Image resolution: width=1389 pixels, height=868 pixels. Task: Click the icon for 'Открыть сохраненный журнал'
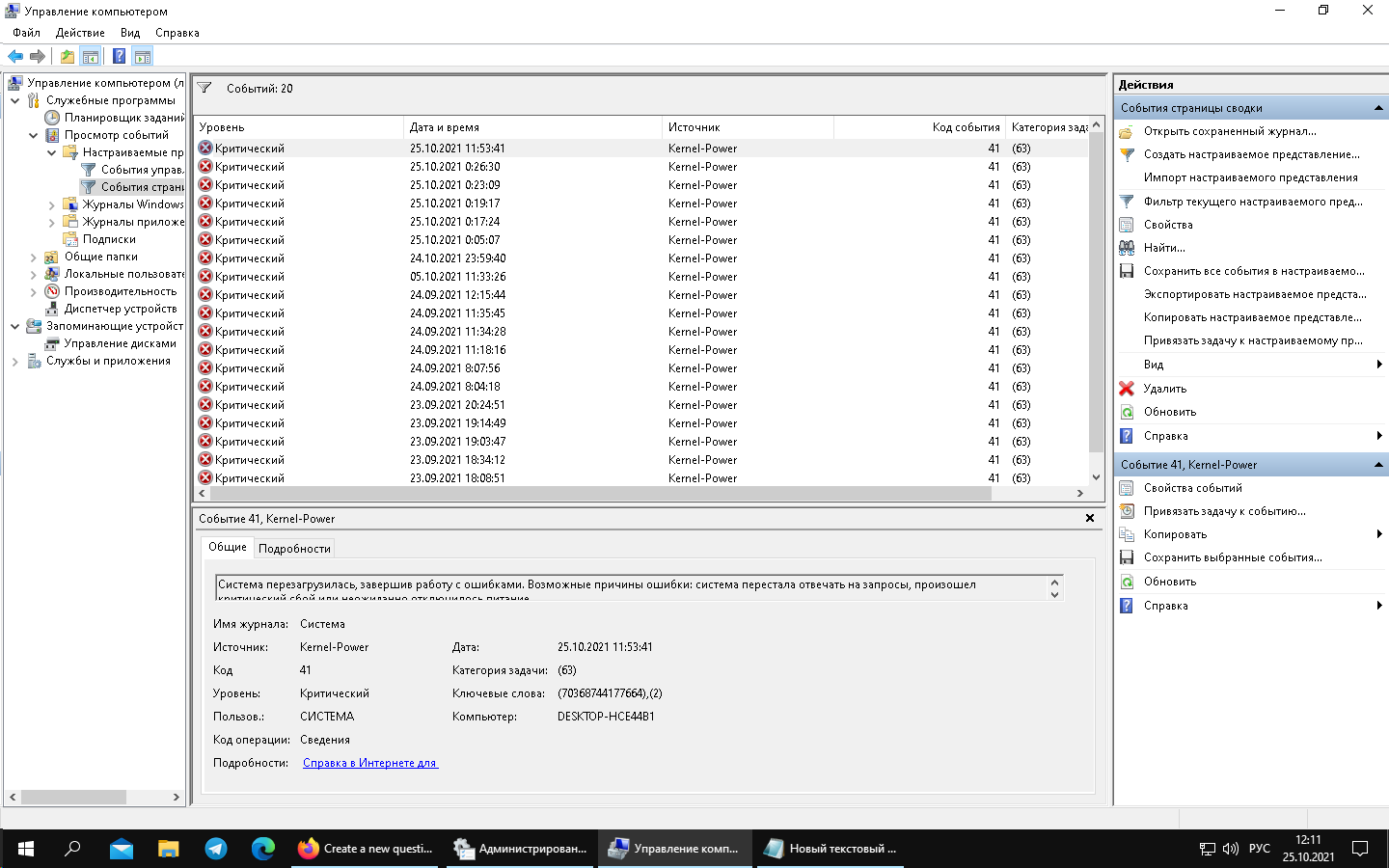coord(1127,131)
